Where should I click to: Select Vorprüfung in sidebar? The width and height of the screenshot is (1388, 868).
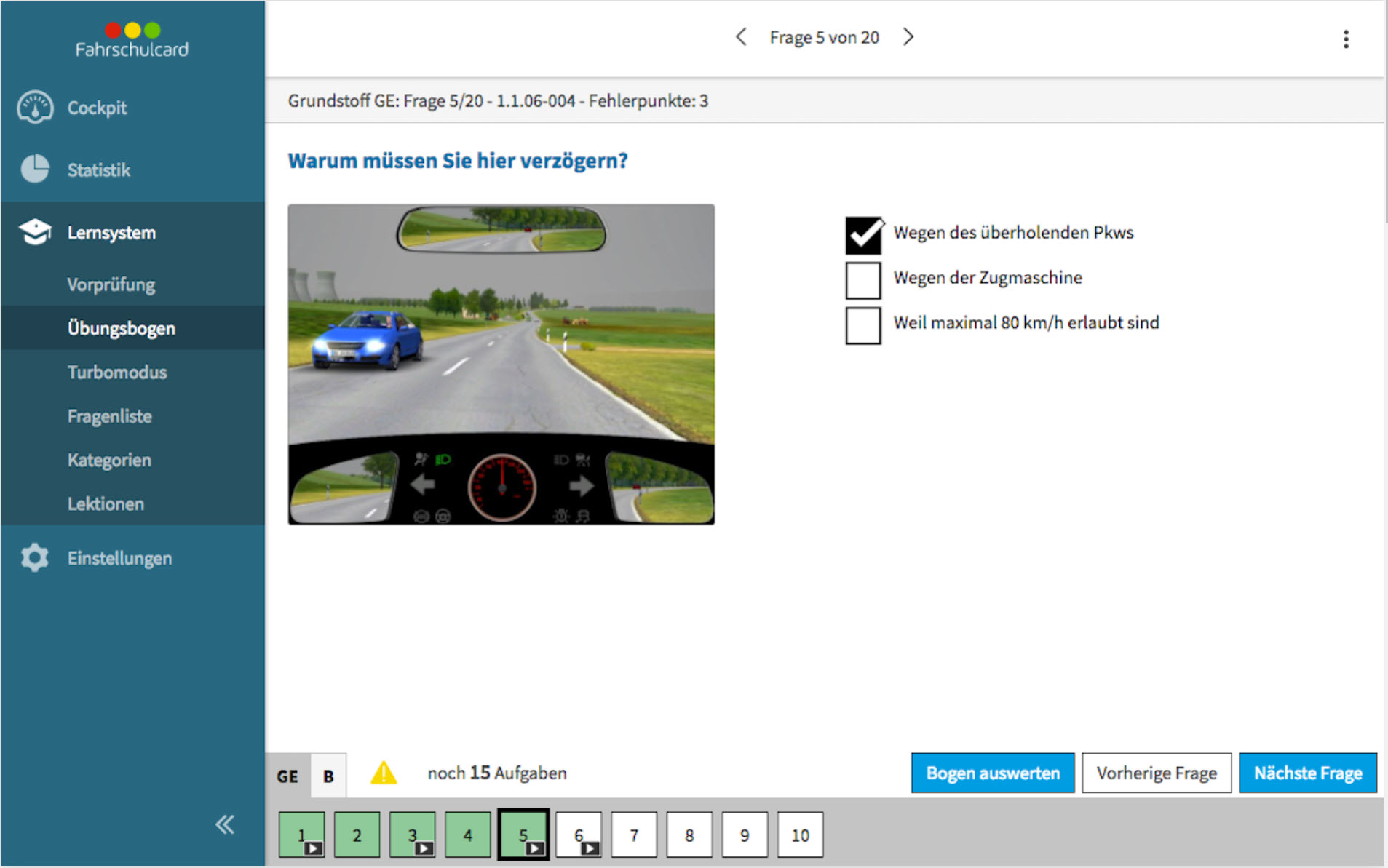pyautogui.click(x=111, y=284)
